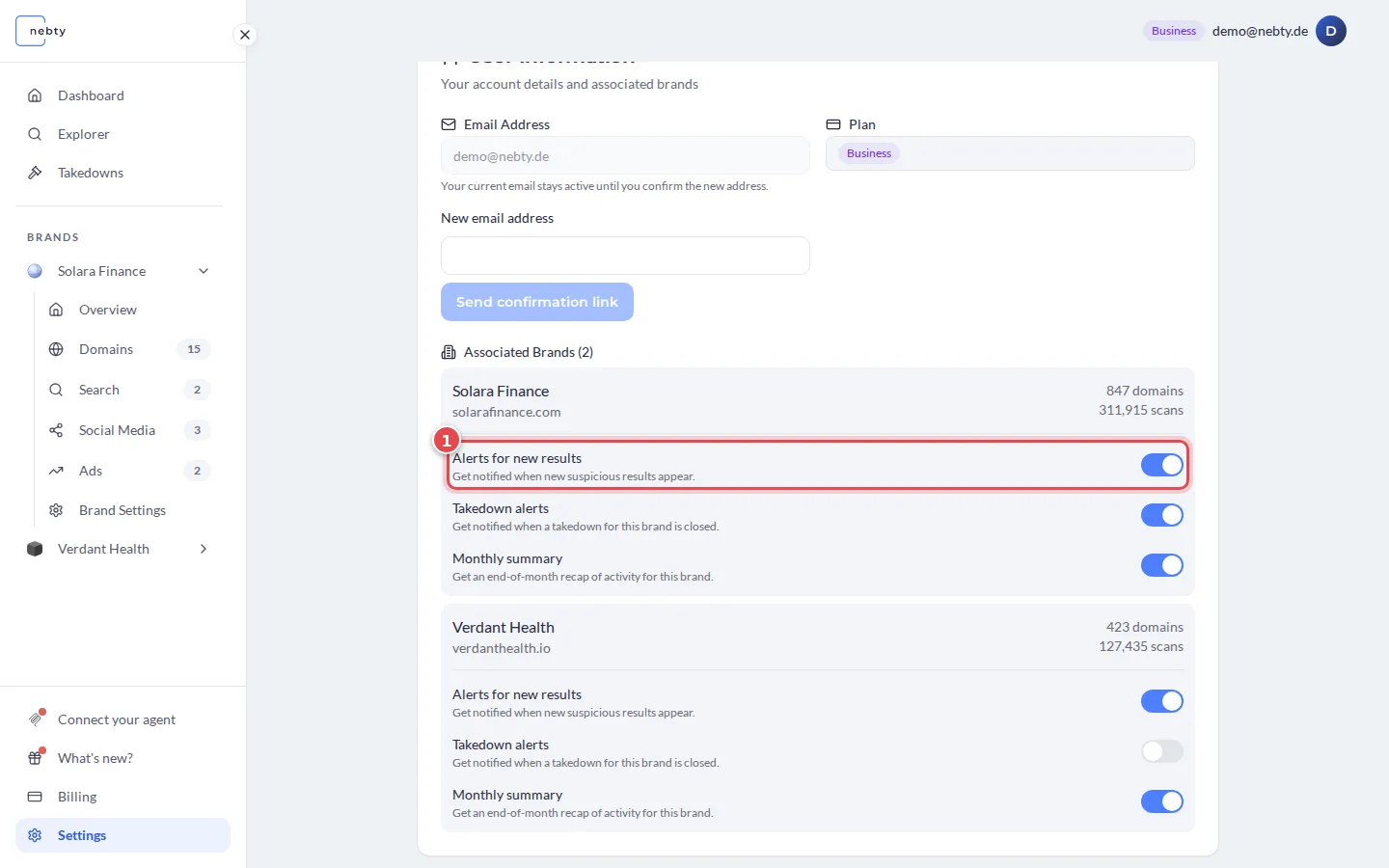Image resolution: width=1389 pixels, height=868 pixels.
Task: Click the Associated Brands (2) heading
Action: [529, 352]
